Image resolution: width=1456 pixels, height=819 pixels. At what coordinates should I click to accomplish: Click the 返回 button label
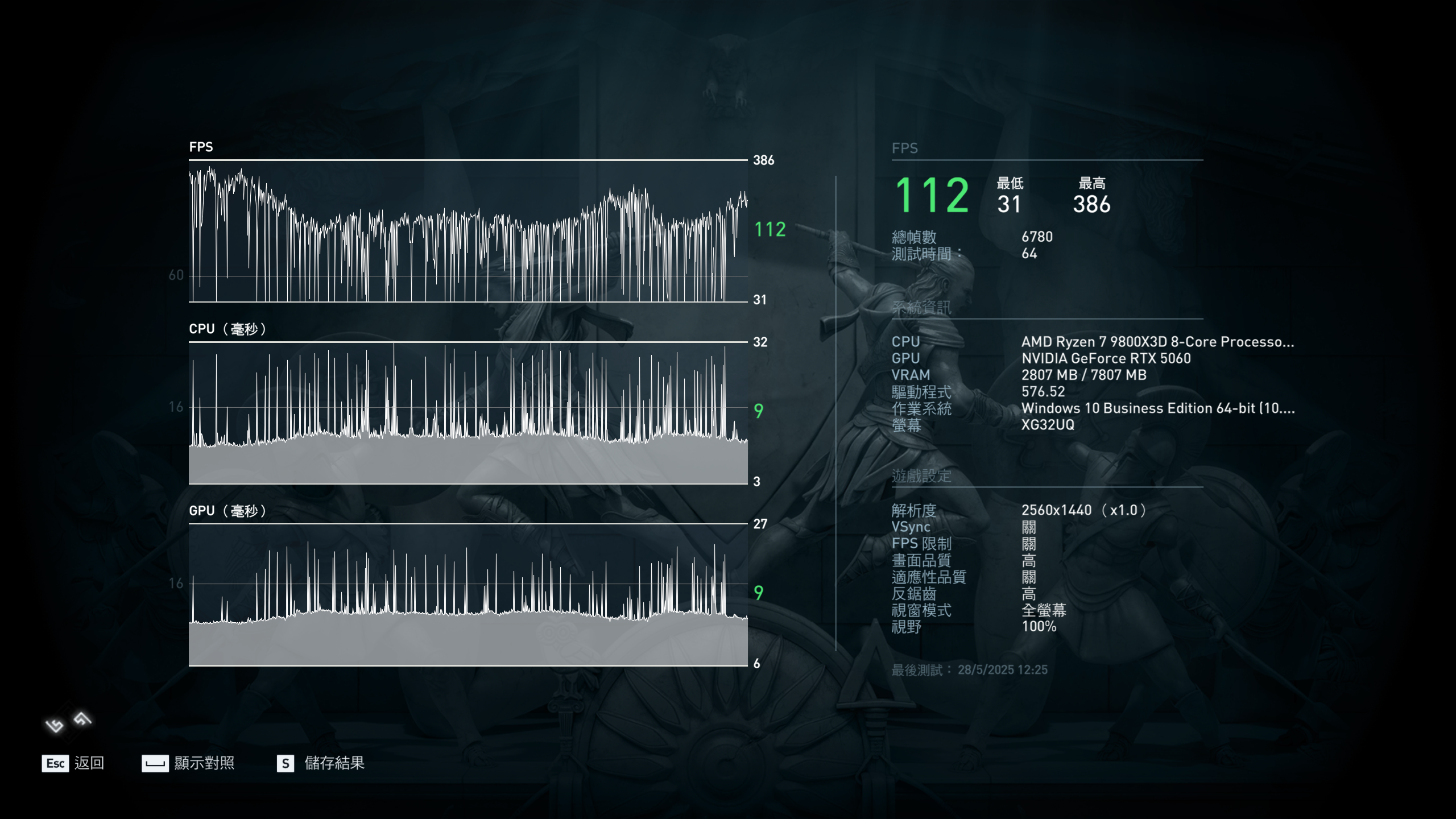pyautogui.click(x=89, y=763)
